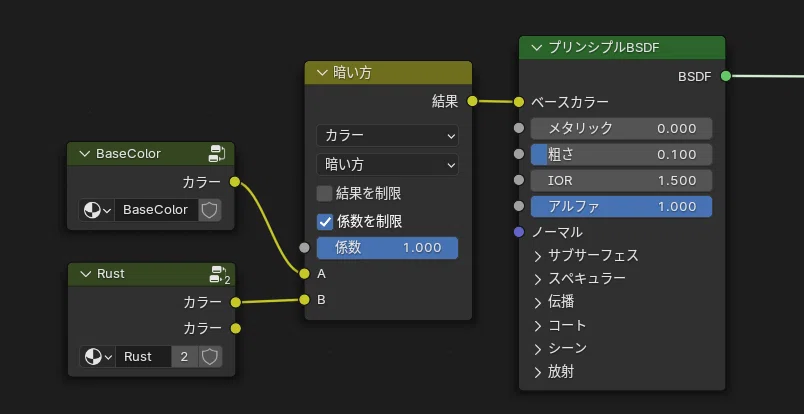Click the BaseColor カラー output socket
This screenshot has height=414, width=804.
click(235, 182)
